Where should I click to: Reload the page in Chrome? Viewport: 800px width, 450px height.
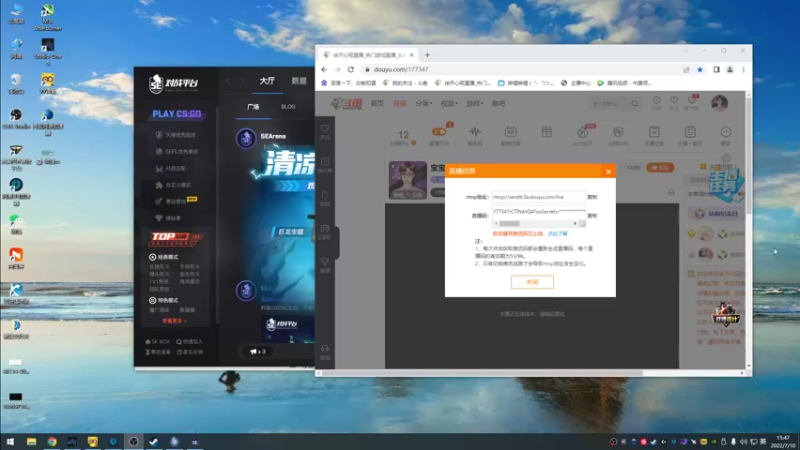point(351,69)
